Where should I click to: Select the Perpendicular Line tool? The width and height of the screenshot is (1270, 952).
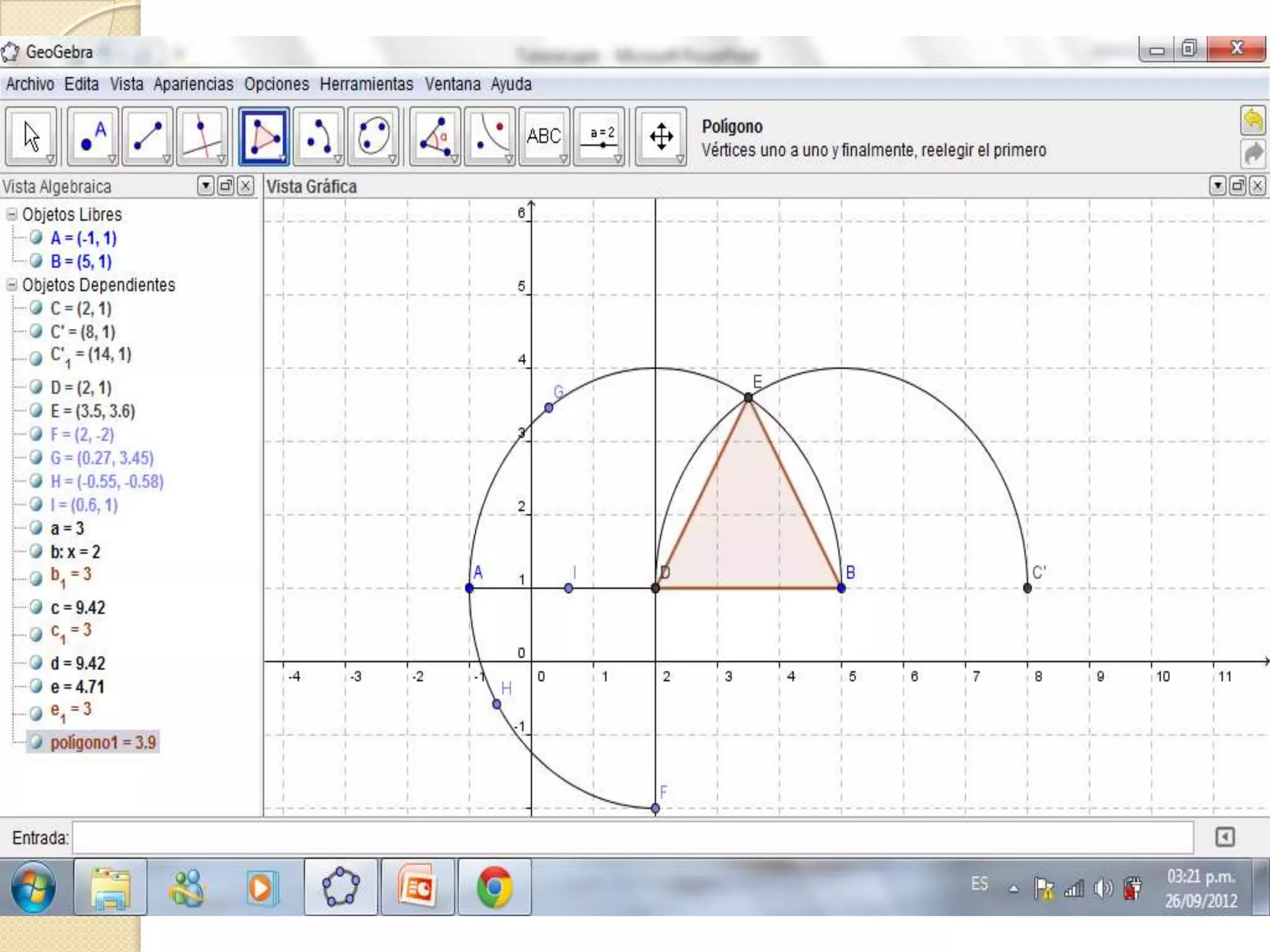(202, 136)
